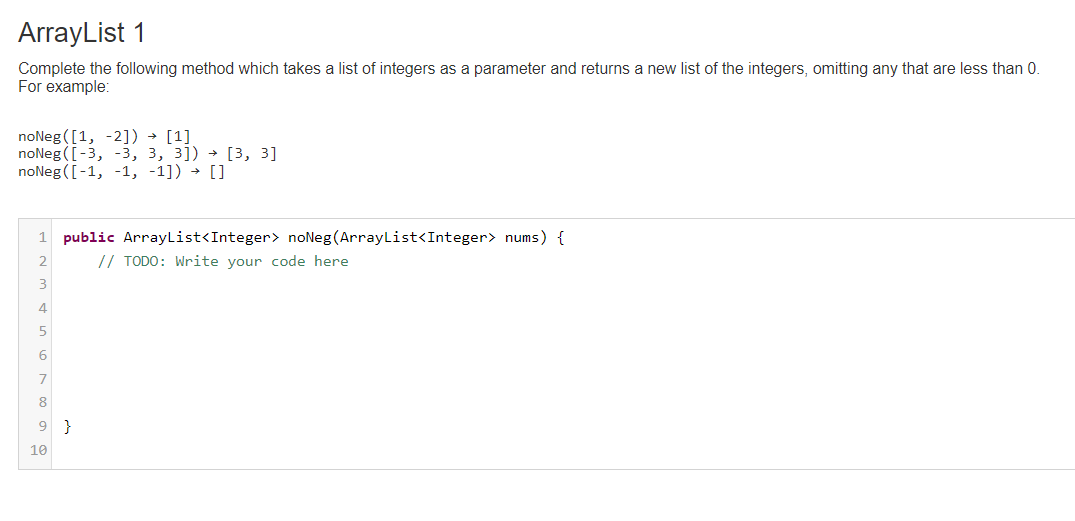This screenshot has width=1075, height=521.
Task: Select line number 2 in gutter
Action: 43,261
